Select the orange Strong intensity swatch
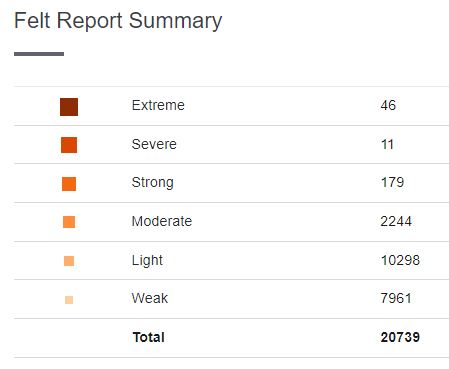The width and height of the screenshot is (449, 369). [69, 184]
